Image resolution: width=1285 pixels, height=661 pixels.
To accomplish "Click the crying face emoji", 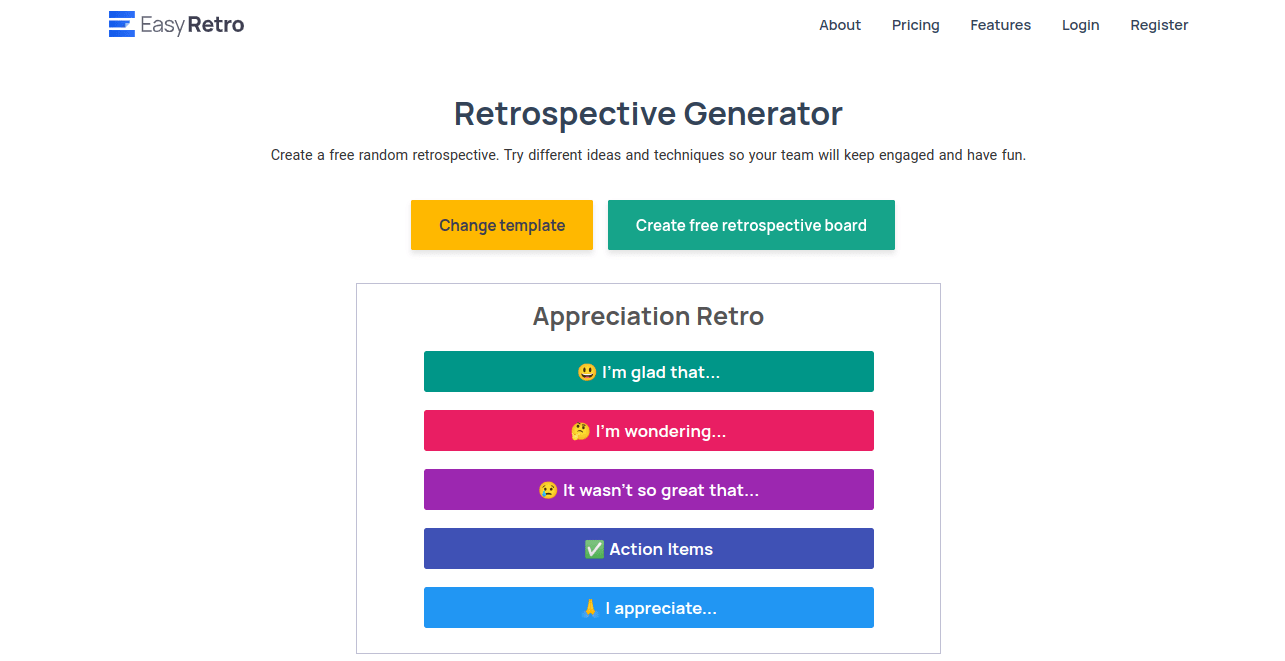I will 548,490.
